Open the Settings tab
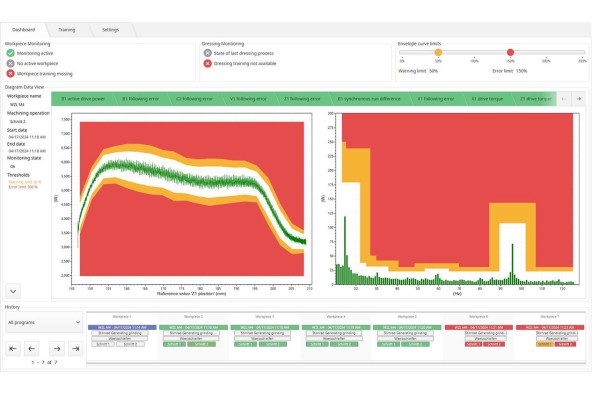This screenshot has height=394, width=592. [x=110, y=29]
